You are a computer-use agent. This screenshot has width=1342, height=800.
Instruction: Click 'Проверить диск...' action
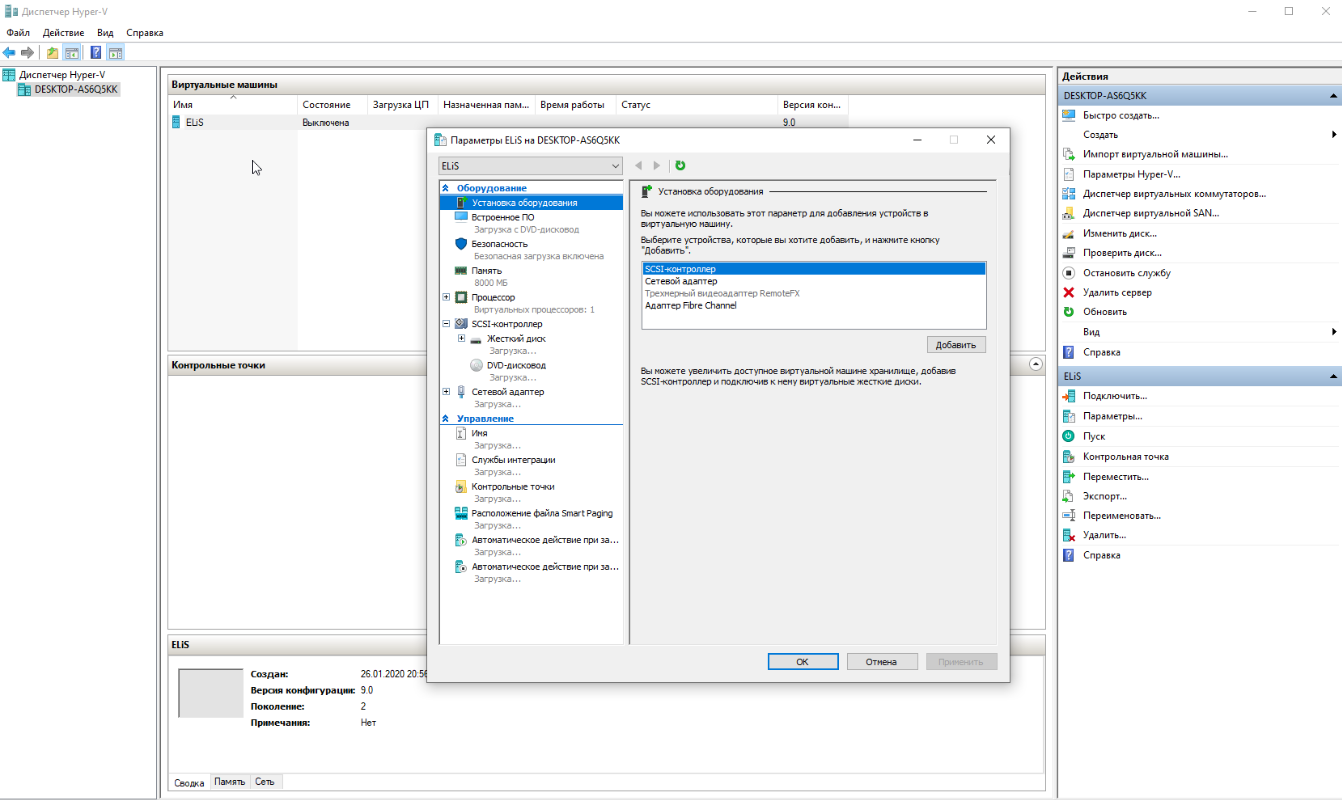pyautogui.click(x=1122, y=253)
